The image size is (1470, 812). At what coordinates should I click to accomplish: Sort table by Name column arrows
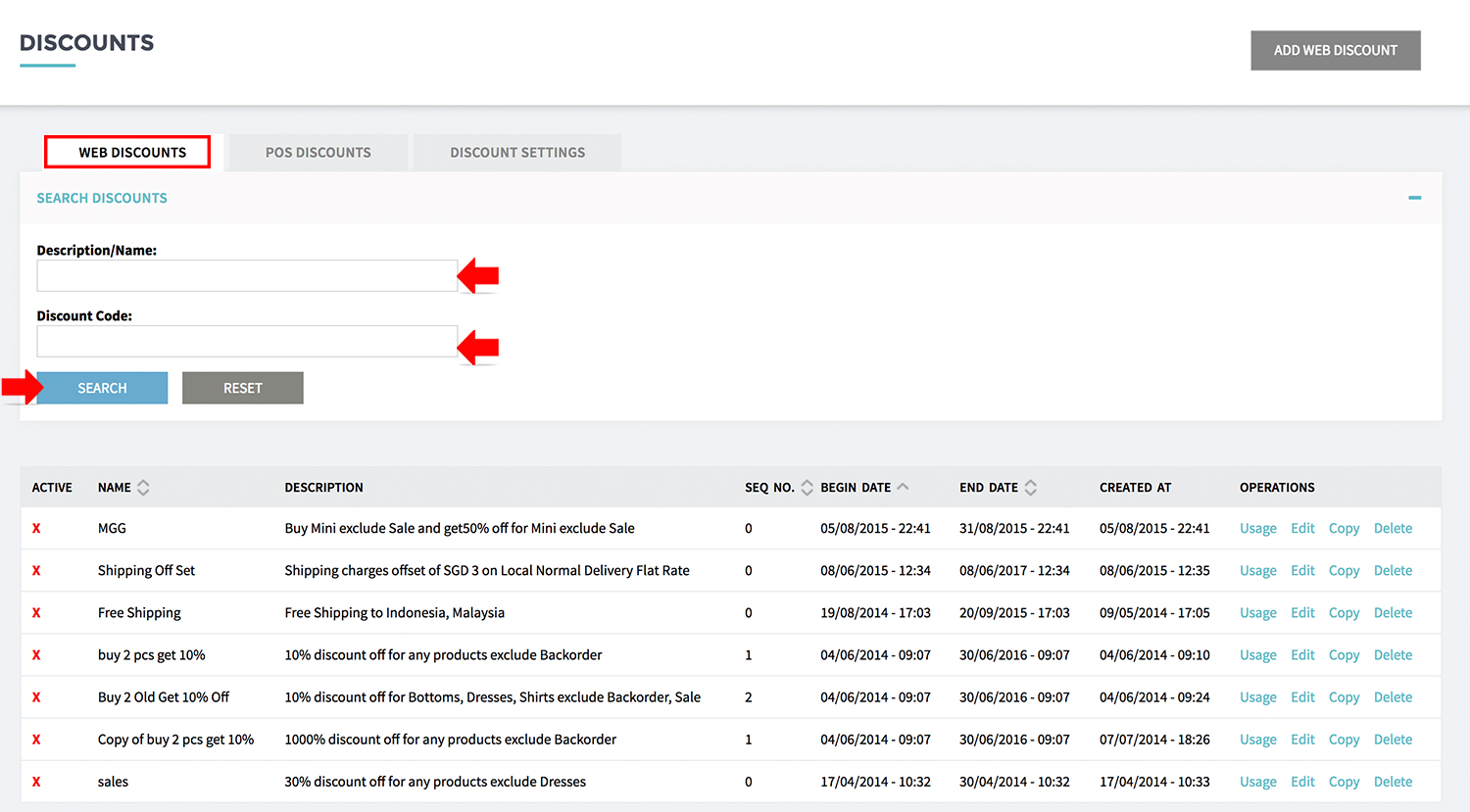(143, 487)
